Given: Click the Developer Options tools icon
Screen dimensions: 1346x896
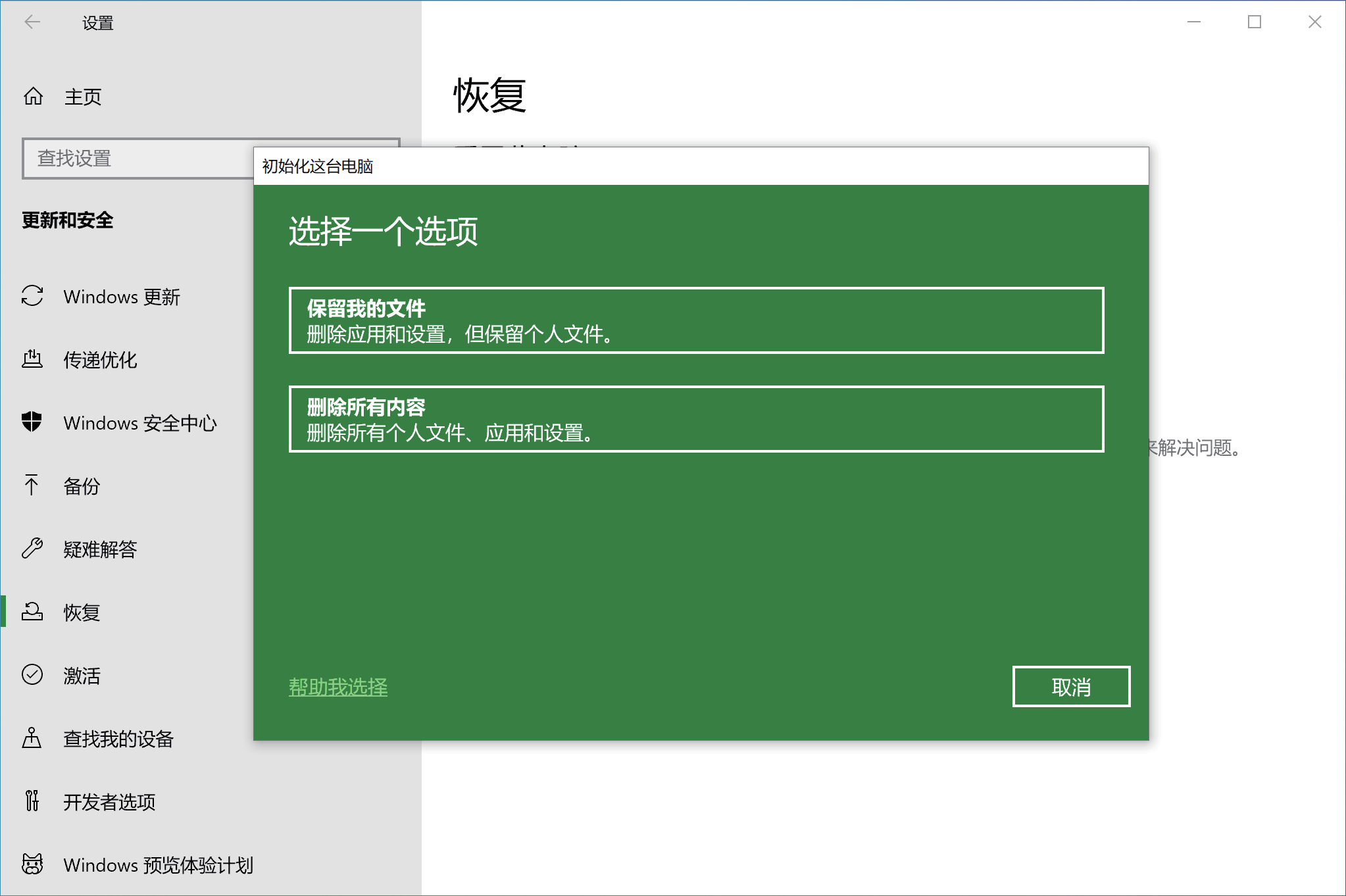Looking at the screenshot, I should click(x=32, y=801).
